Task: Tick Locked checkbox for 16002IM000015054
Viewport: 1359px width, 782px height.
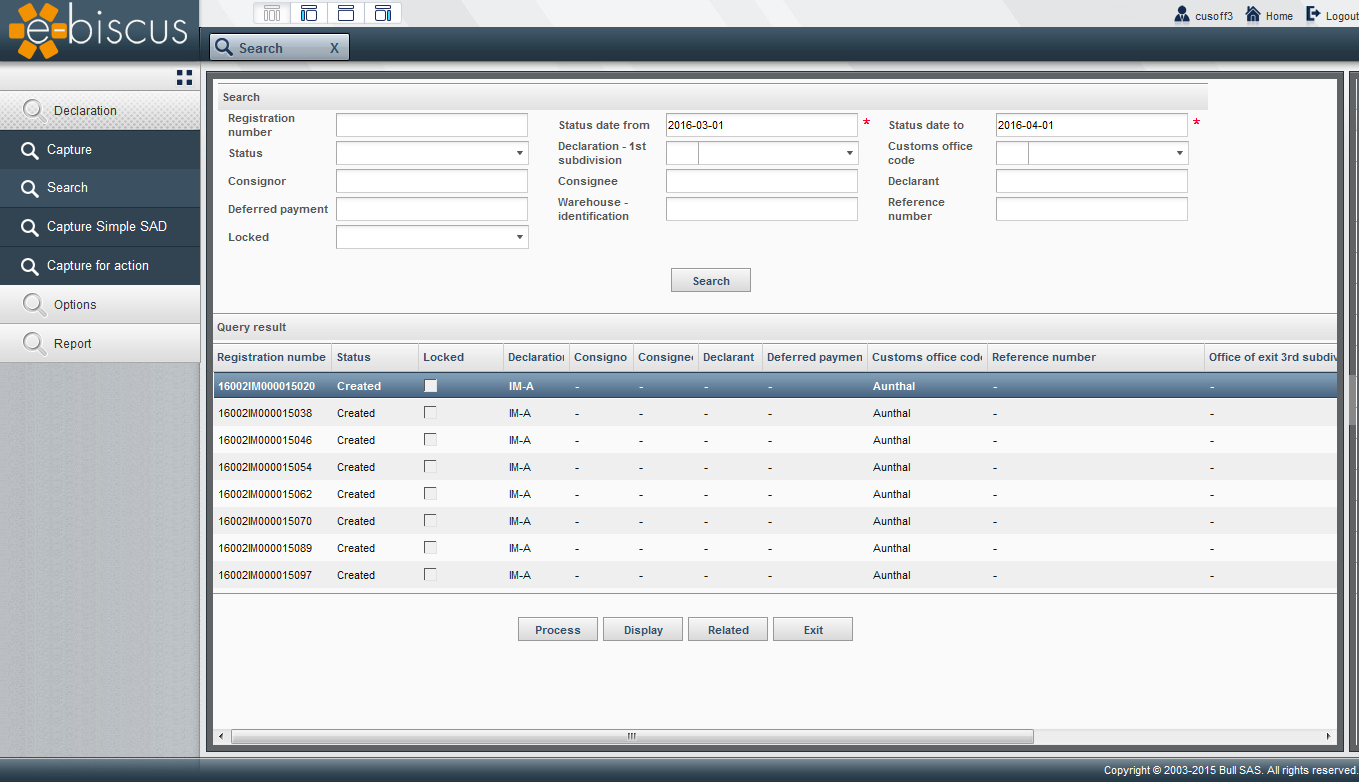Action: point(431,467)
